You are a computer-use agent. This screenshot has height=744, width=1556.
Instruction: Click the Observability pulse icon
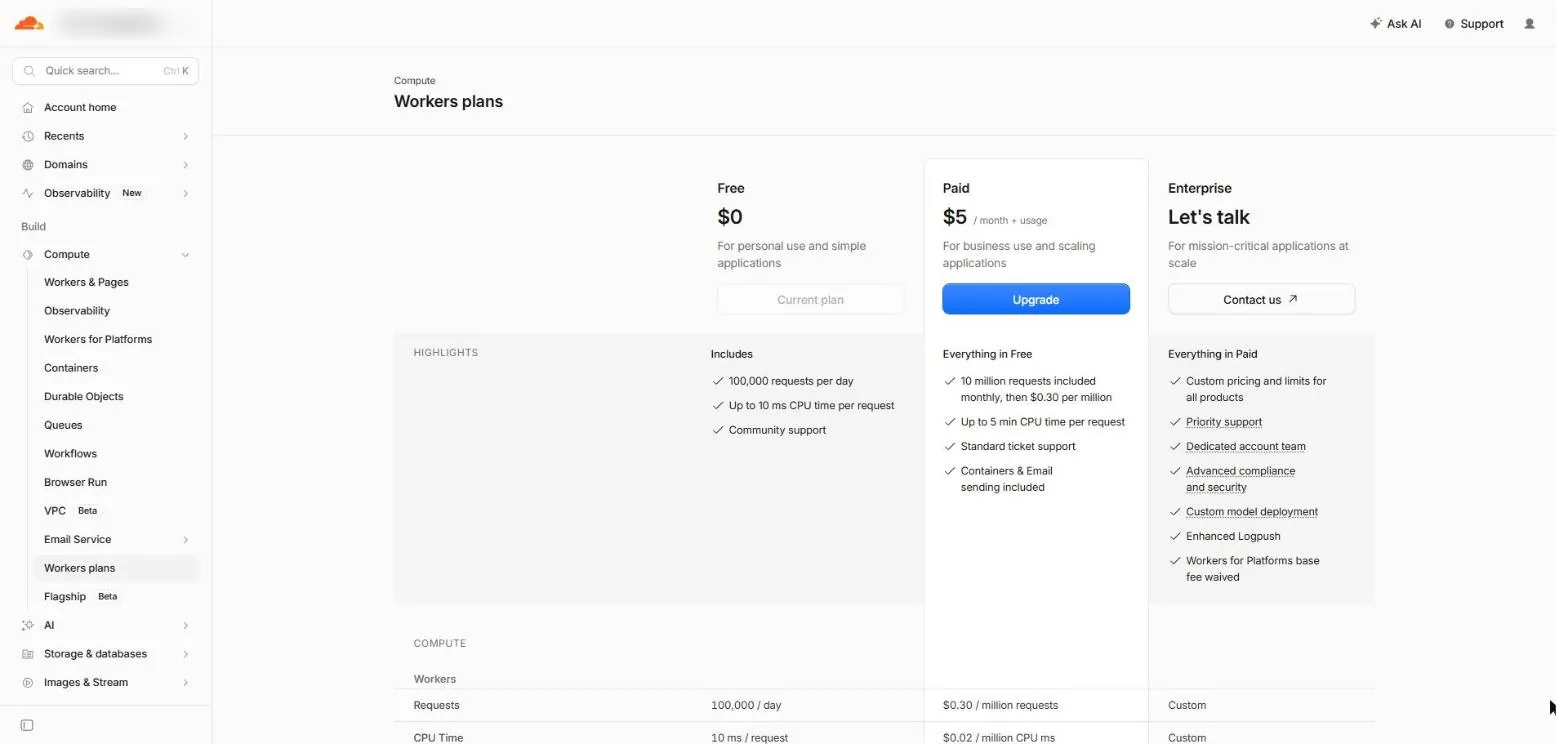[x=28, y=193]
